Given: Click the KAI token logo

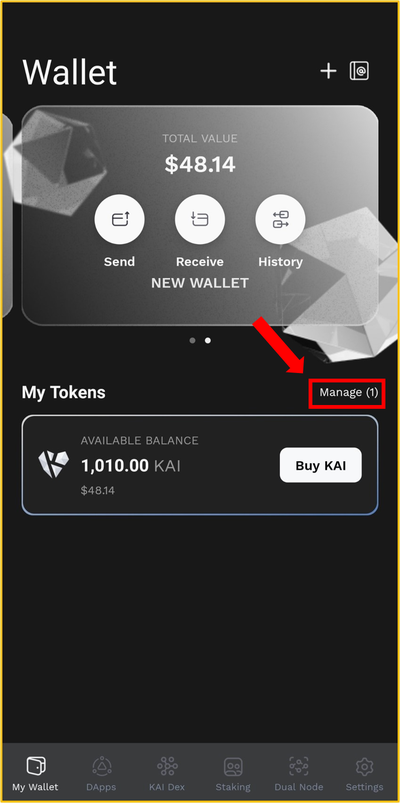Looking at the screenshot, I should point(53,464).
